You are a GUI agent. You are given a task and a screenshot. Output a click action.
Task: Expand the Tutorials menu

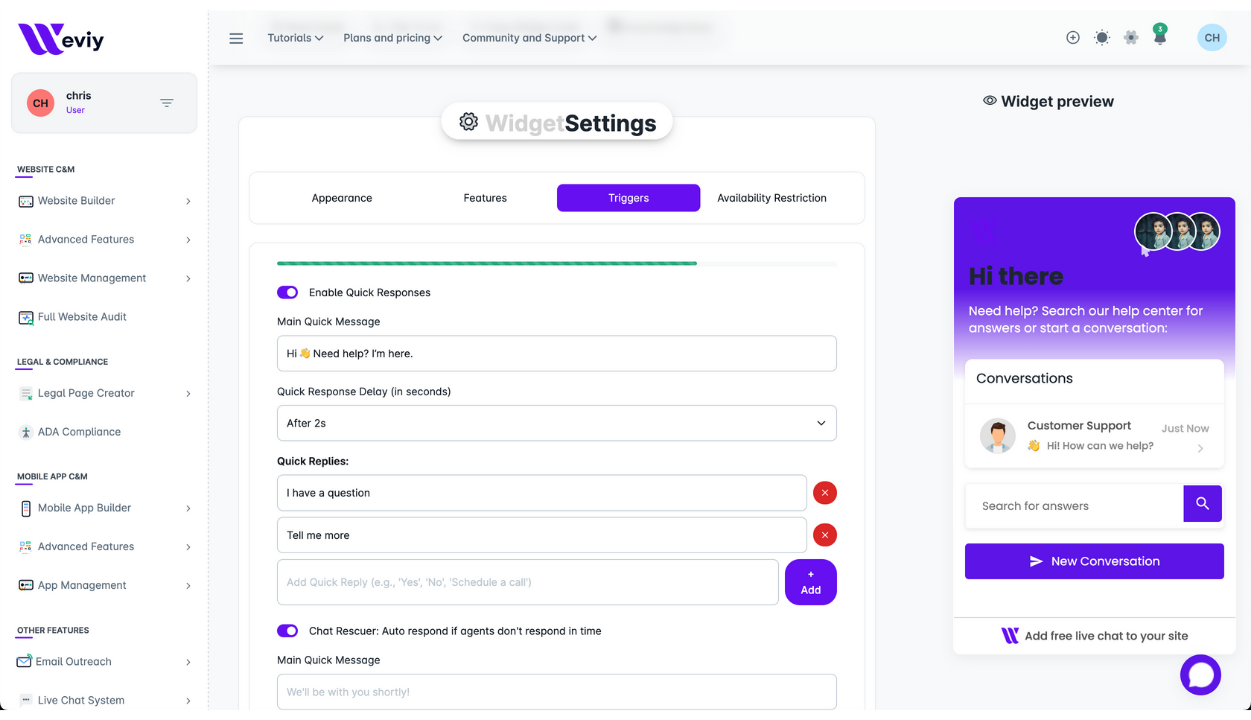pos(295,38)
